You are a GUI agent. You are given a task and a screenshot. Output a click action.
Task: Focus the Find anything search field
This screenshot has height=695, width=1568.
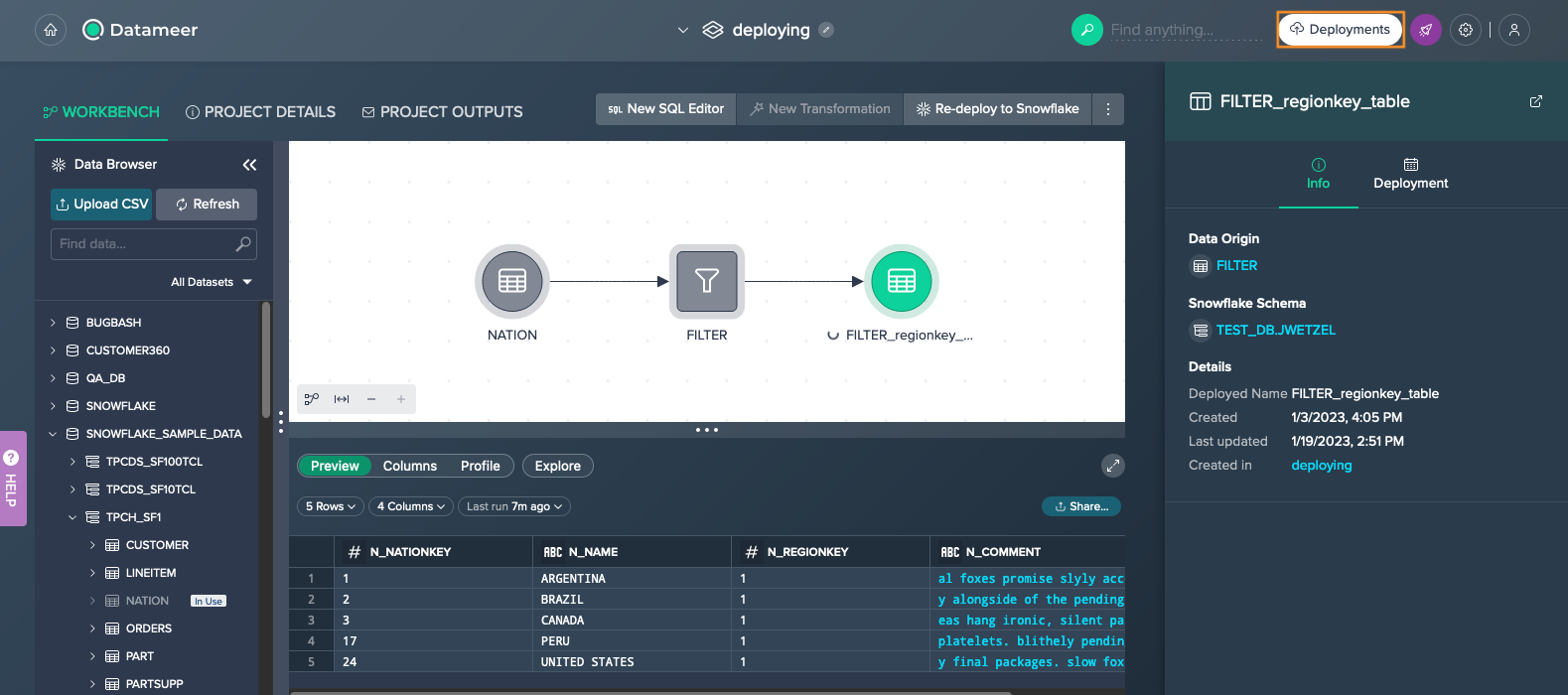[1184, 30]
